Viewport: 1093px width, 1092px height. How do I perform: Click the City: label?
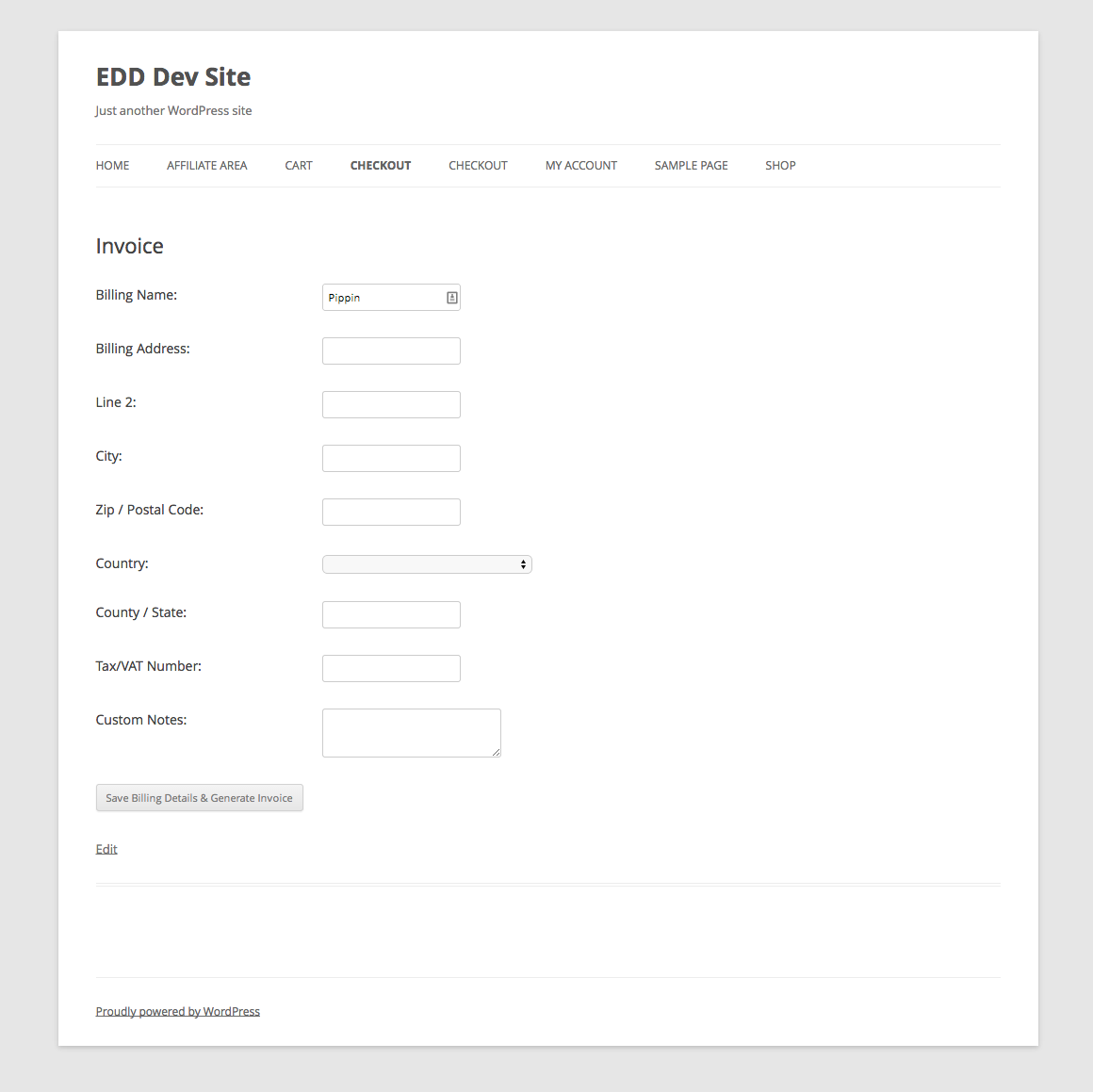click(108, 456)
